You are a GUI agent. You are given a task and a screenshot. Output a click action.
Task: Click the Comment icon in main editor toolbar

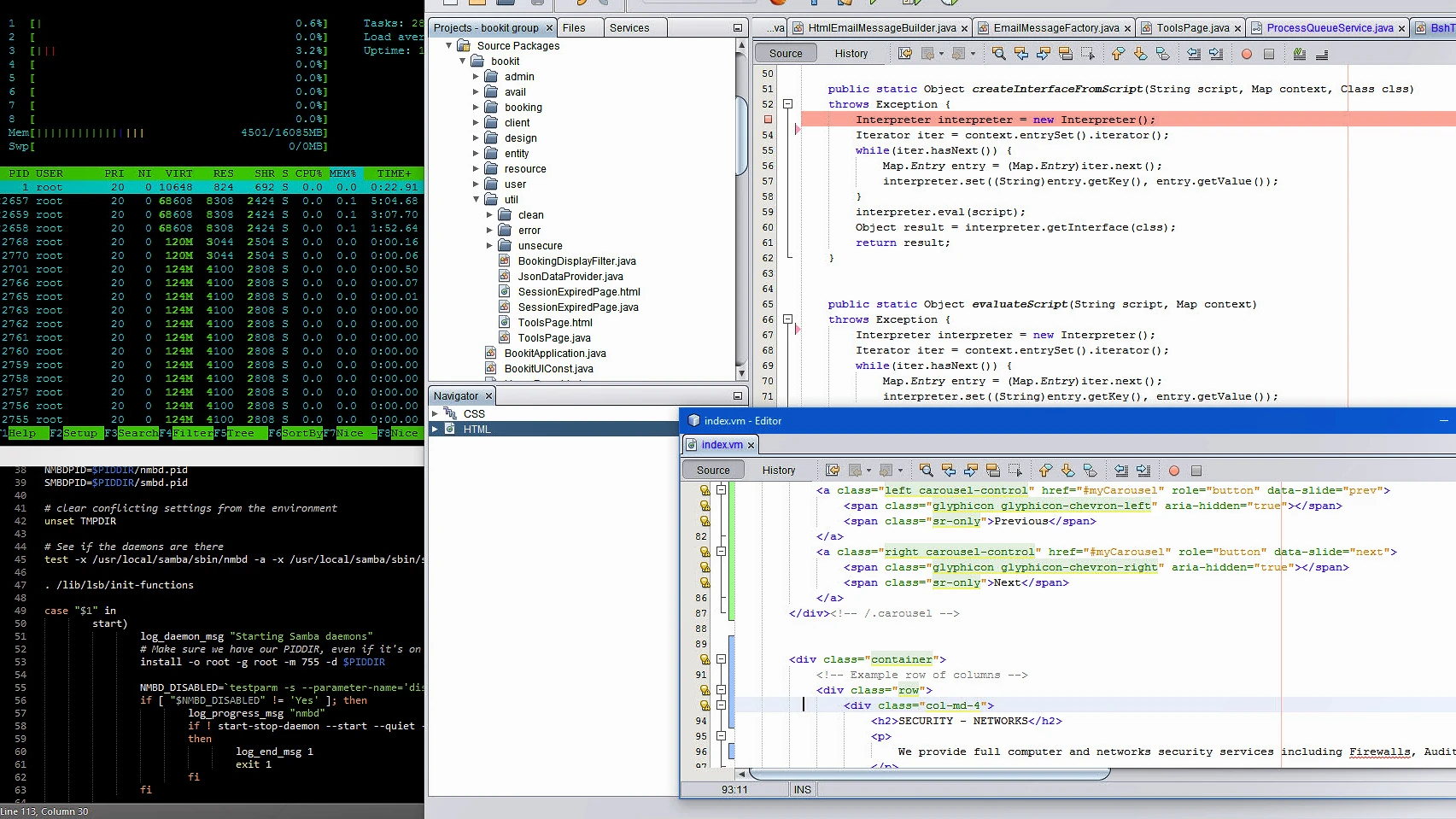pos(1300,54)
